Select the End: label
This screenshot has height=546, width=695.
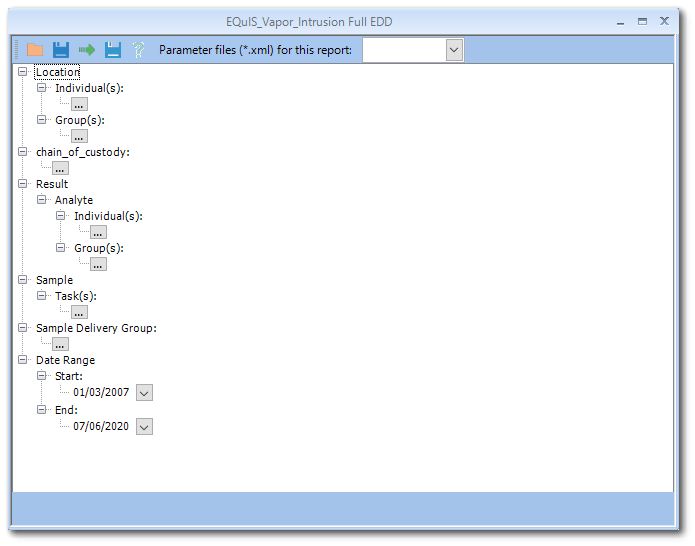pyautogui.click(x=66, y=410)
